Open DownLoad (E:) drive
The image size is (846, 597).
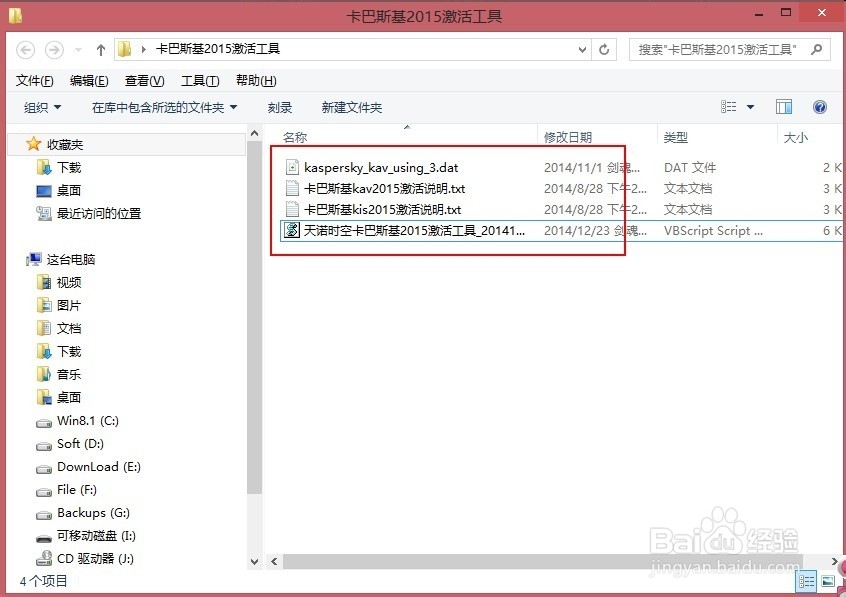point(99,467)
